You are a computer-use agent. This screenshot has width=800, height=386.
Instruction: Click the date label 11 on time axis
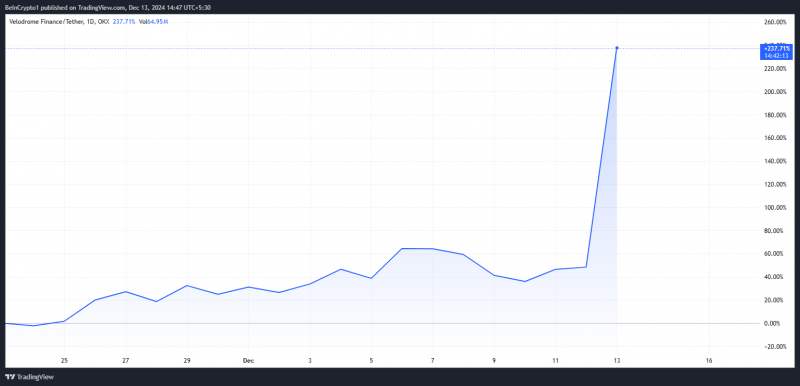(556, 361)
